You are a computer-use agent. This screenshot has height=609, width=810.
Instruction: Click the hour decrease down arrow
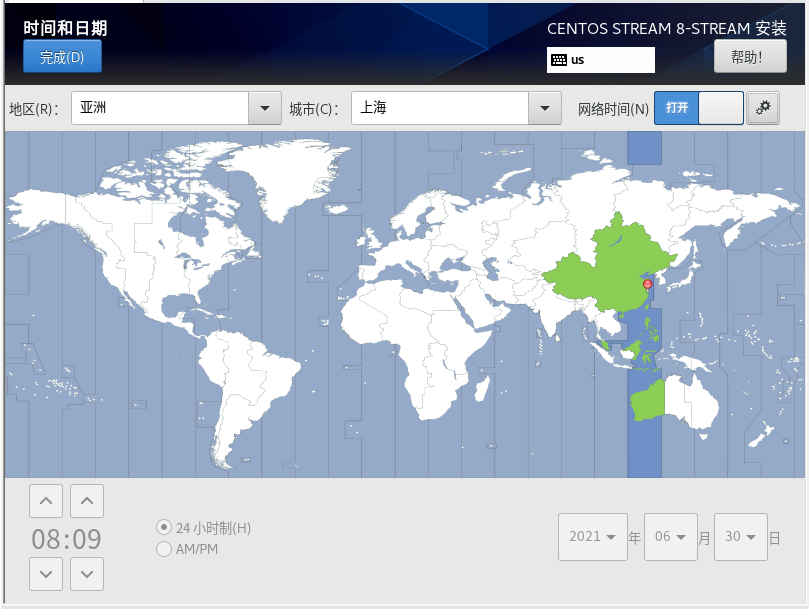tap(47, 573)
